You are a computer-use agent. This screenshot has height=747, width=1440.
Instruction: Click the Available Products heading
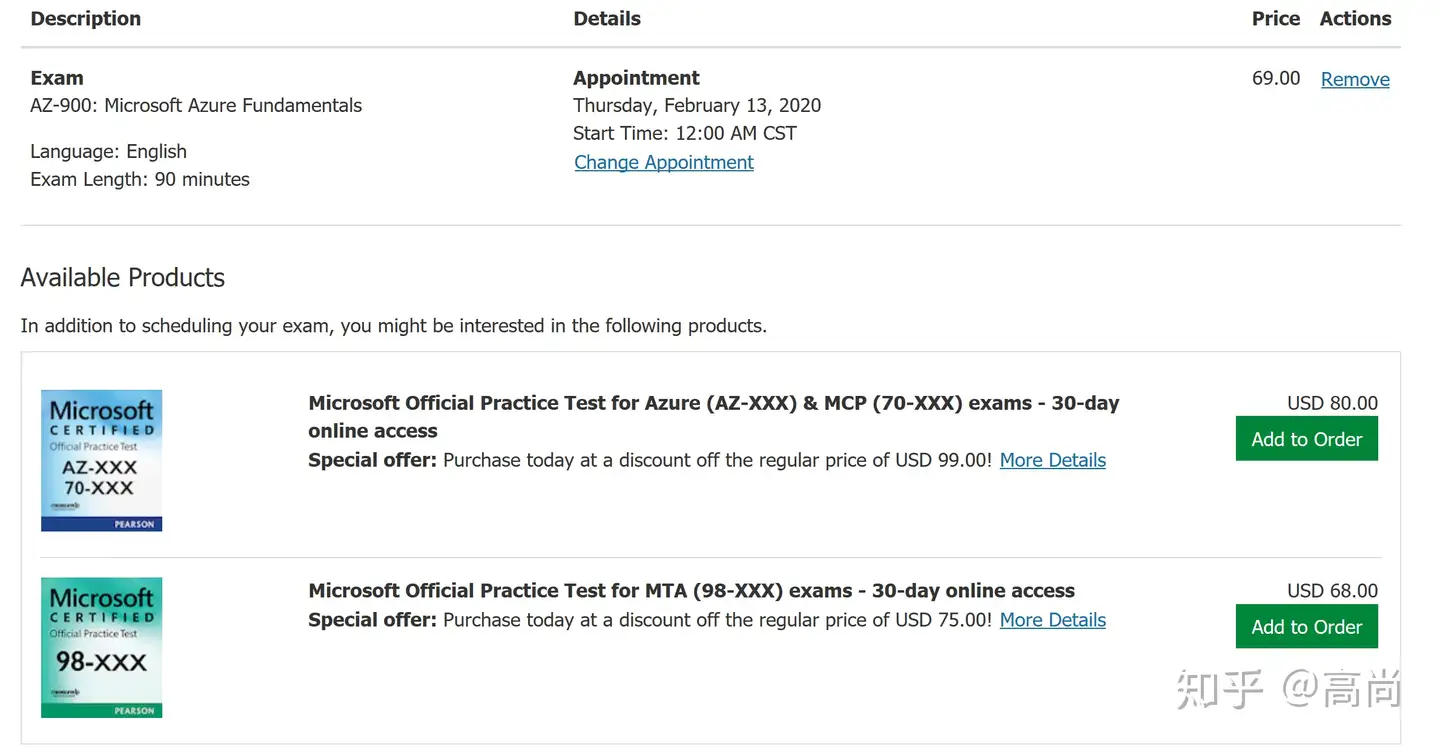(x=123, y=277)
